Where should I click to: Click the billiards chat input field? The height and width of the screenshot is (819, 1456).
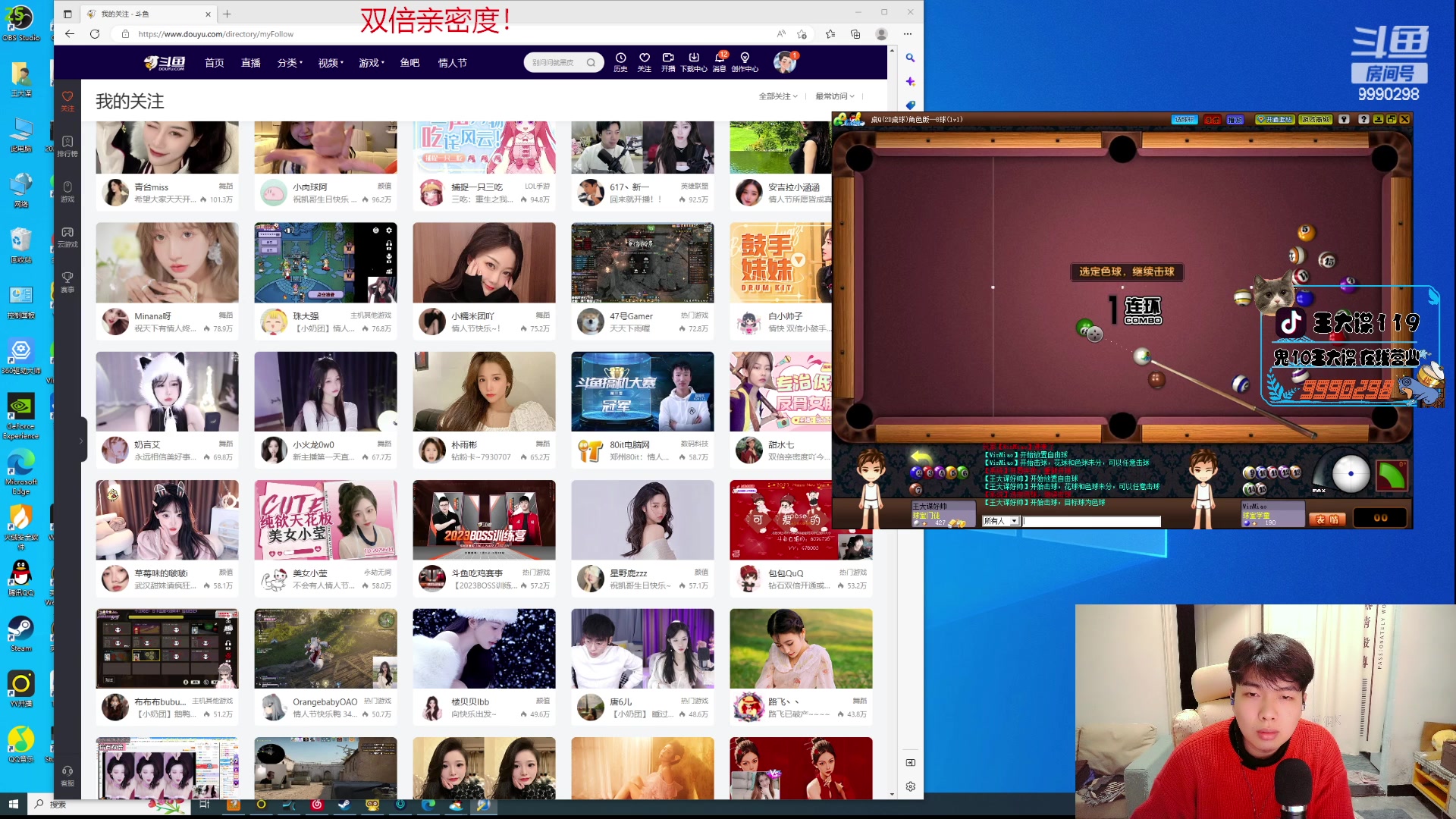click(1092, 521)
